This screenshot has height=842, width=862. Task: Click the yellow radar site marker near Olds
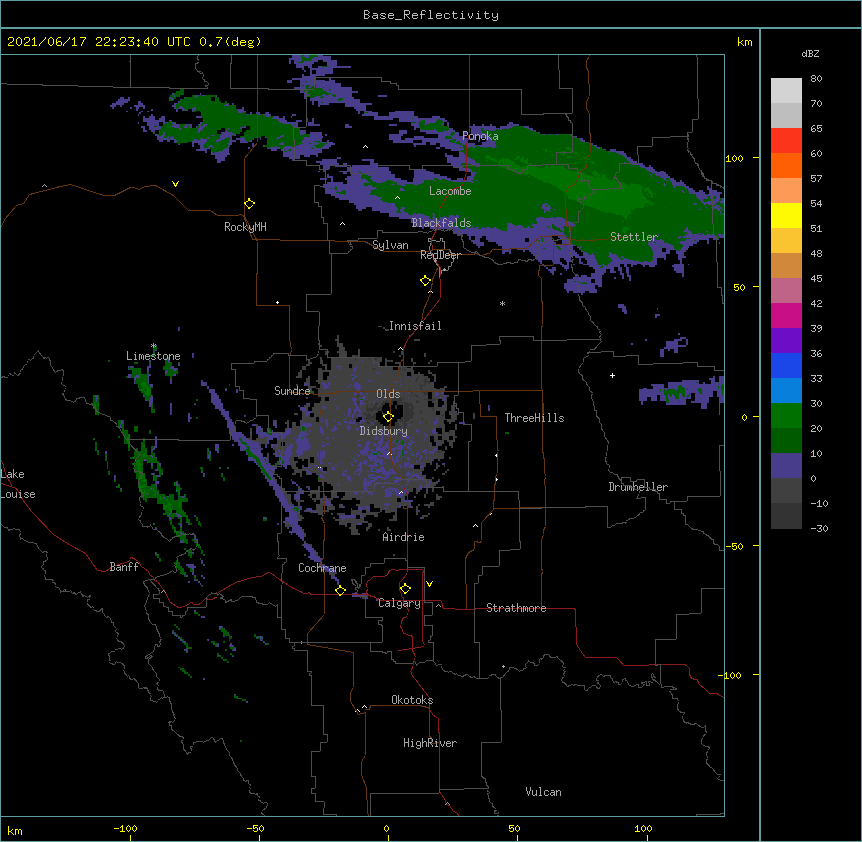pos(388,417)
